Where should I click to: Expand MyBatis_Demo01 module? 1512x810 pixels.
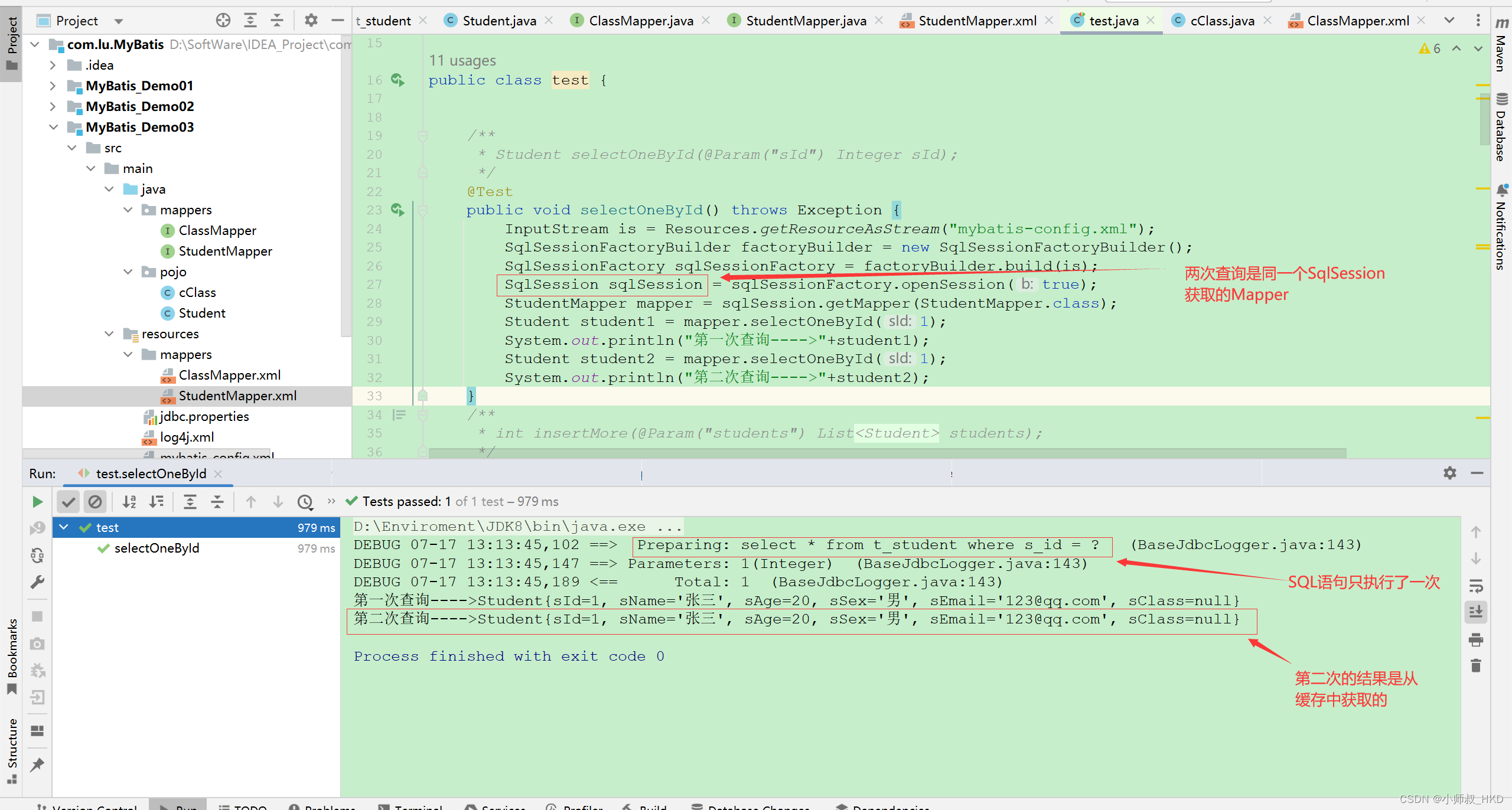(x=53, y=86)
